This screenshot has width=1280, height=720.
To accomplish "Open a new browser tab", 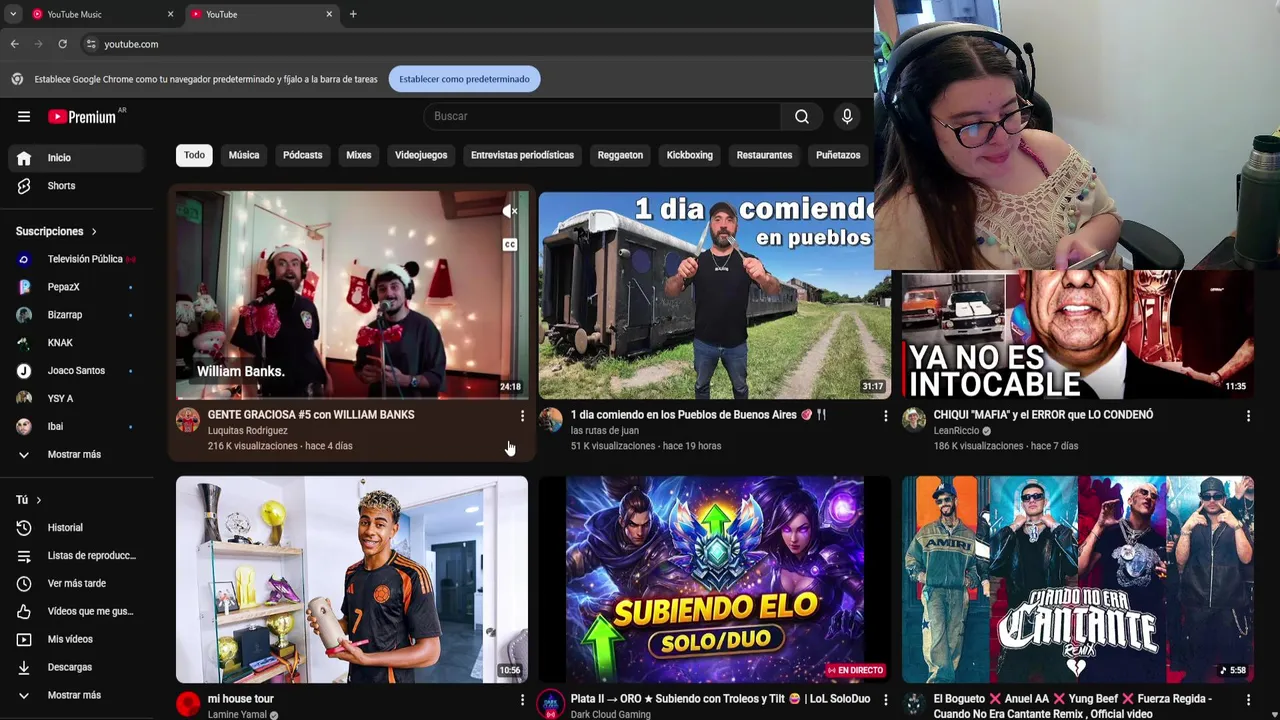I will 353,14.
